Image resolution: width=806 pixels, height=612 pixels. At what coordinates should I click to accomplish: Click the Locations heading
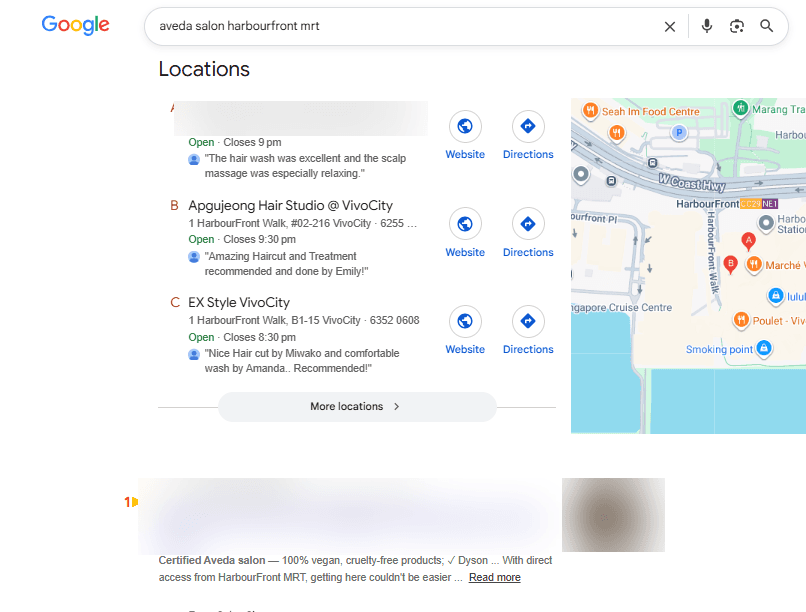[x=204, y=69]
